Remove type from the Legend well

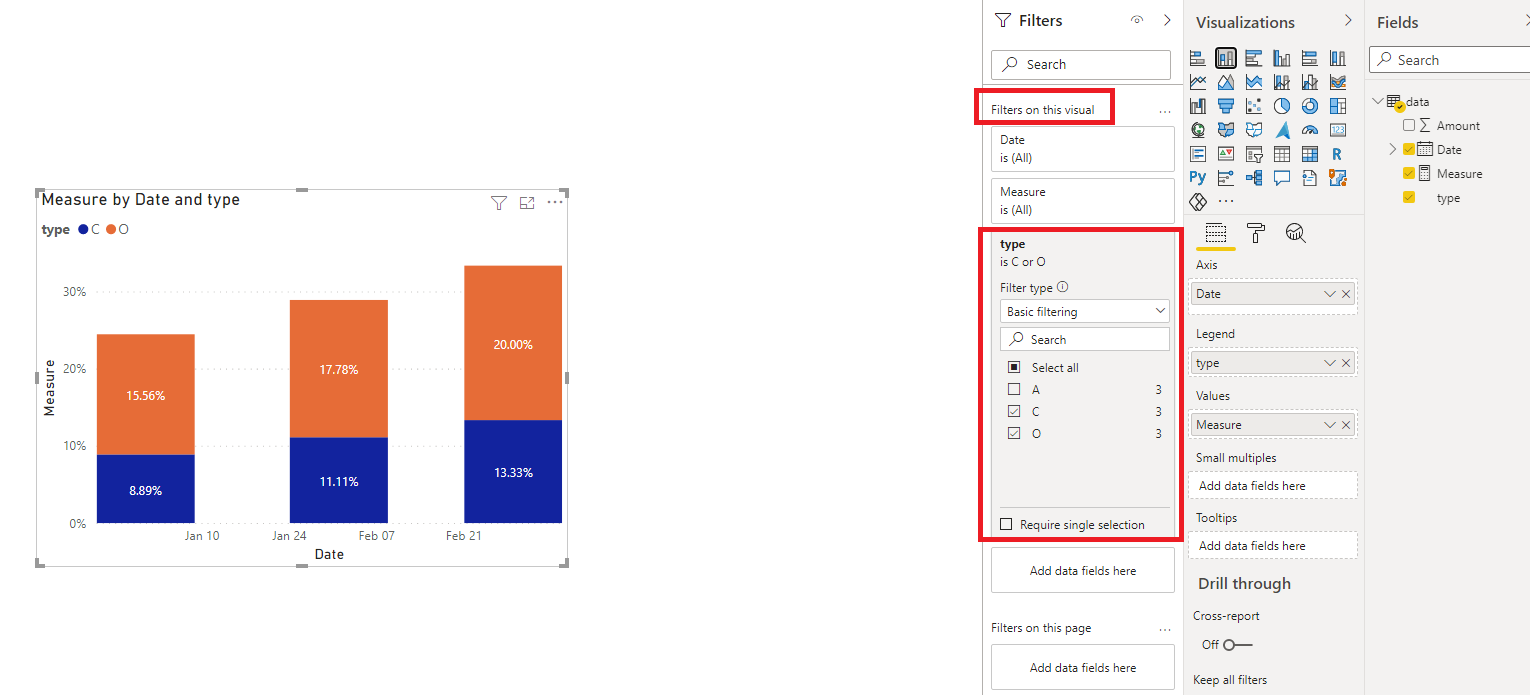pos(1346,363)
